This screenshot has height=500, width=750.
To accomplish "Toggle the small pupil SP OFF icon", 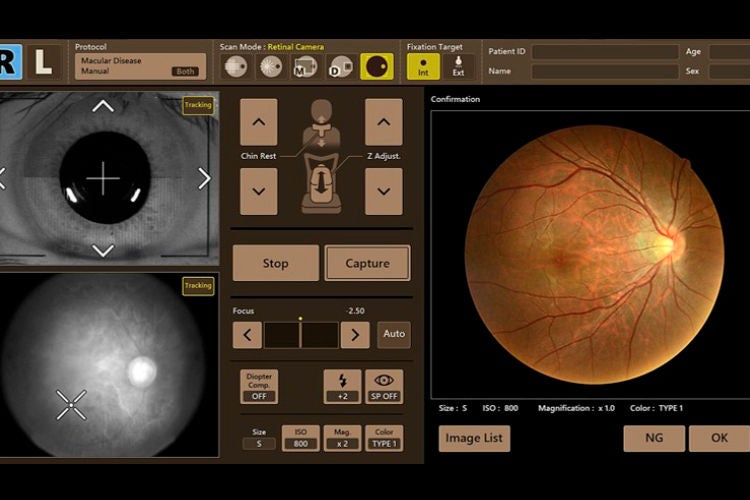I will [x=384, y=387].
